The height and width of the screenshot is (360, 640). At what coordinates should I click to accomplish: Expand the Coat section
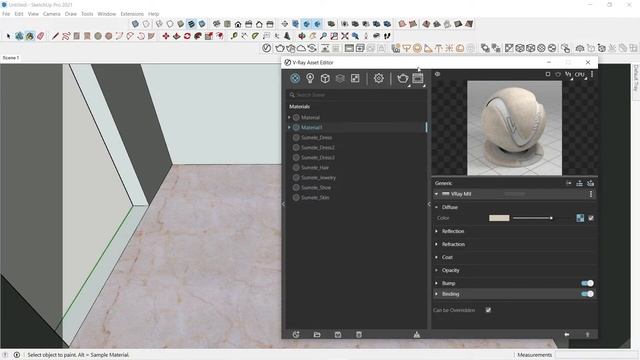coord(436,258)
